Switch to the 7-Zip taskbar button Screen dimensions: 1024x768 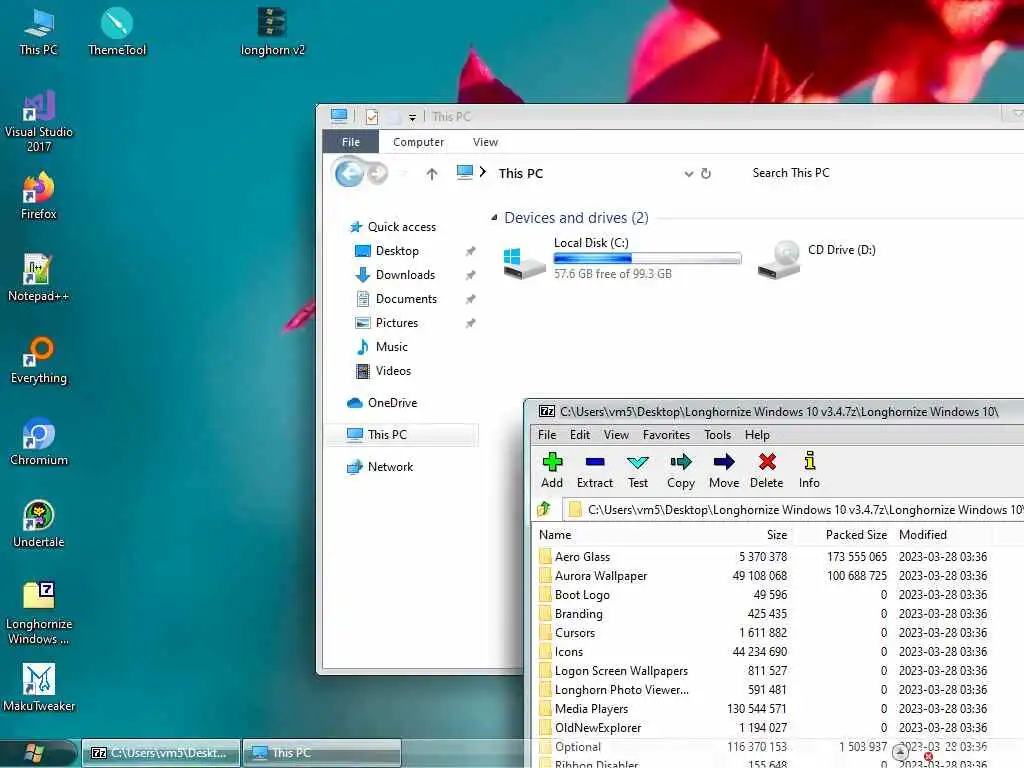coord(161,753)
